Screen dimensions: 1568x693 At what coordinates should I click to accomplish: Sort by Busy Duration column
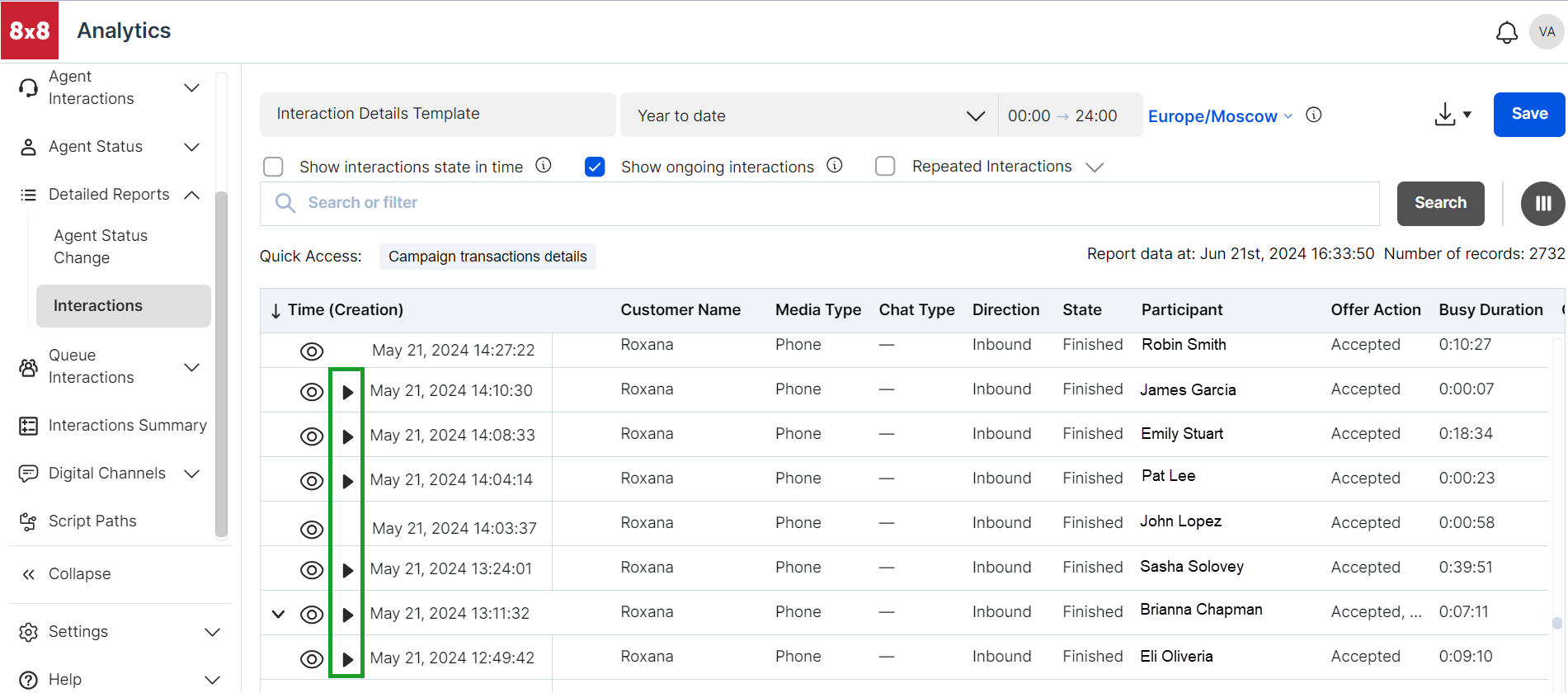[x=1490, y=310]
